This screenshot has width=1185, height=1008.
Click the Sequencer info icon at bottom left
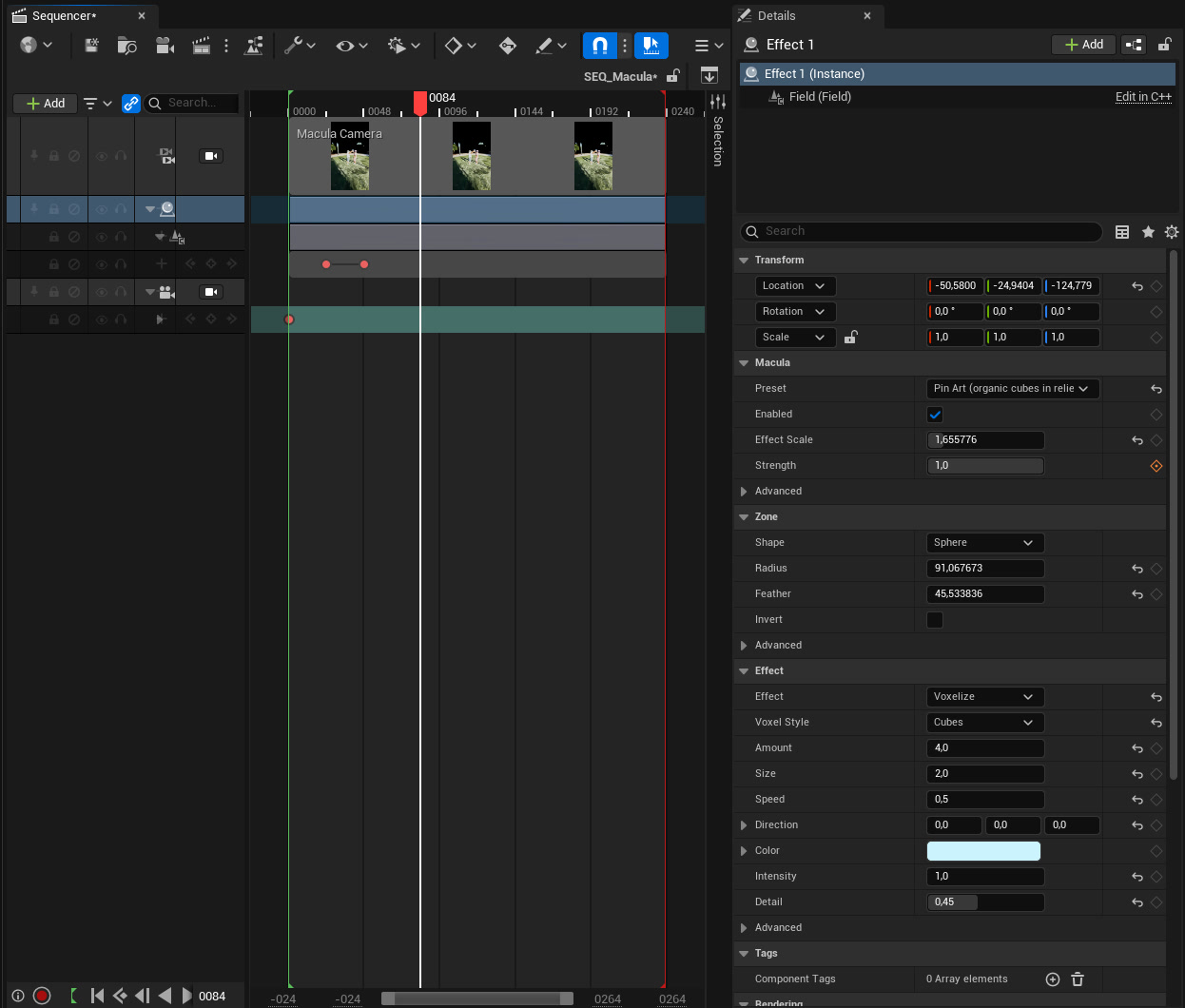[18, 996]
